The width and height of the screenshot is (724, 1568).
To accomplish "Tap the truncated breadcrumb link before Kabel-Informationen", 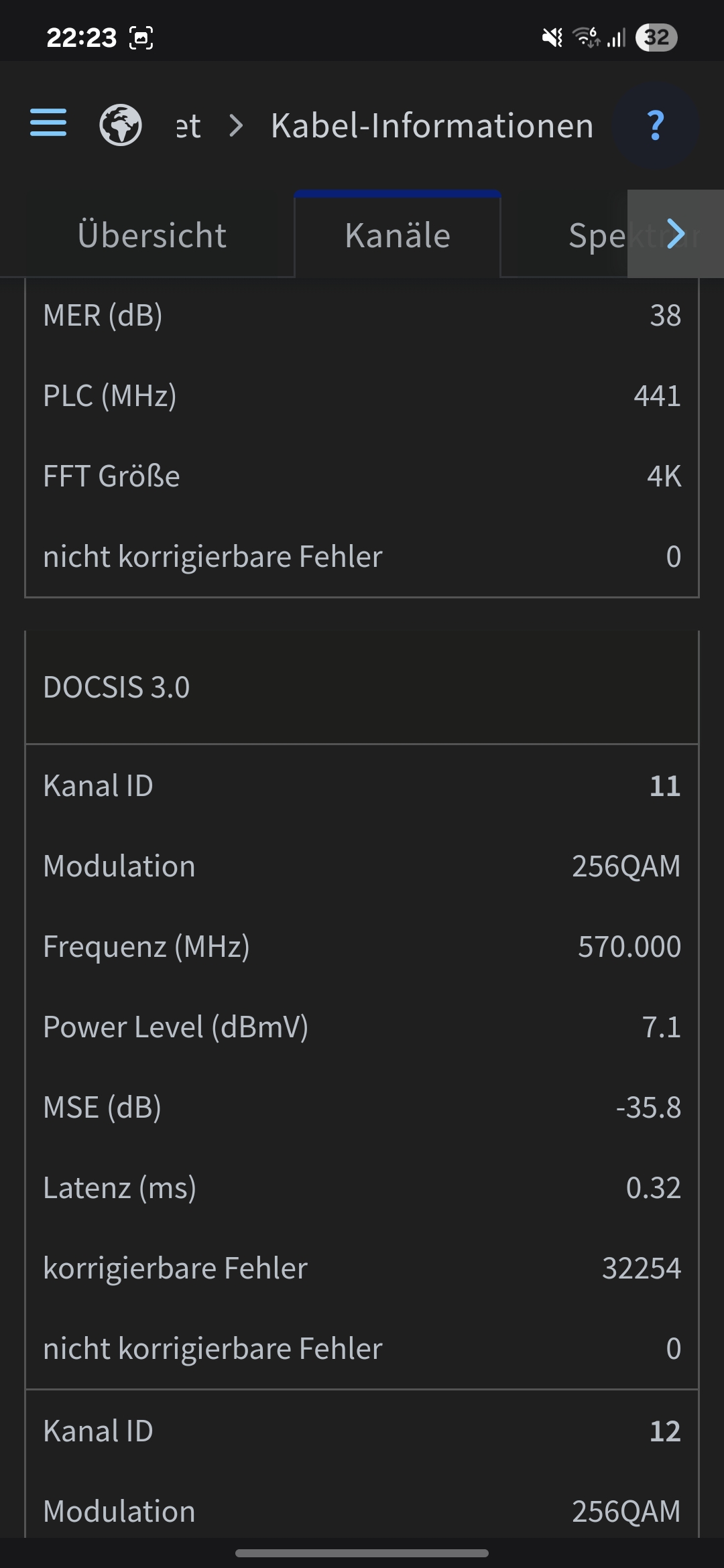I will (x=188, y=126).
